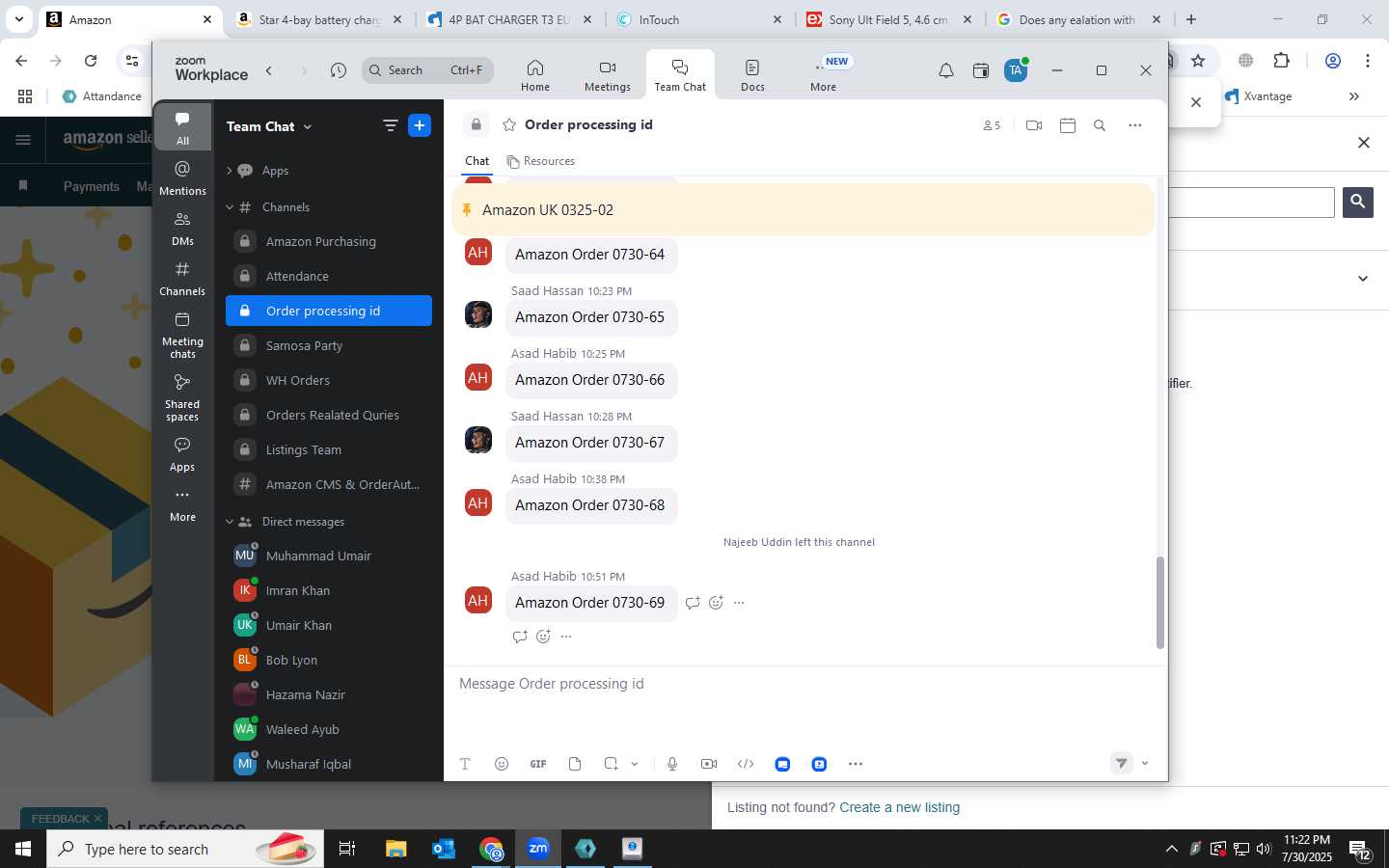Switch to the Docs tab

[x=752, y=75]
